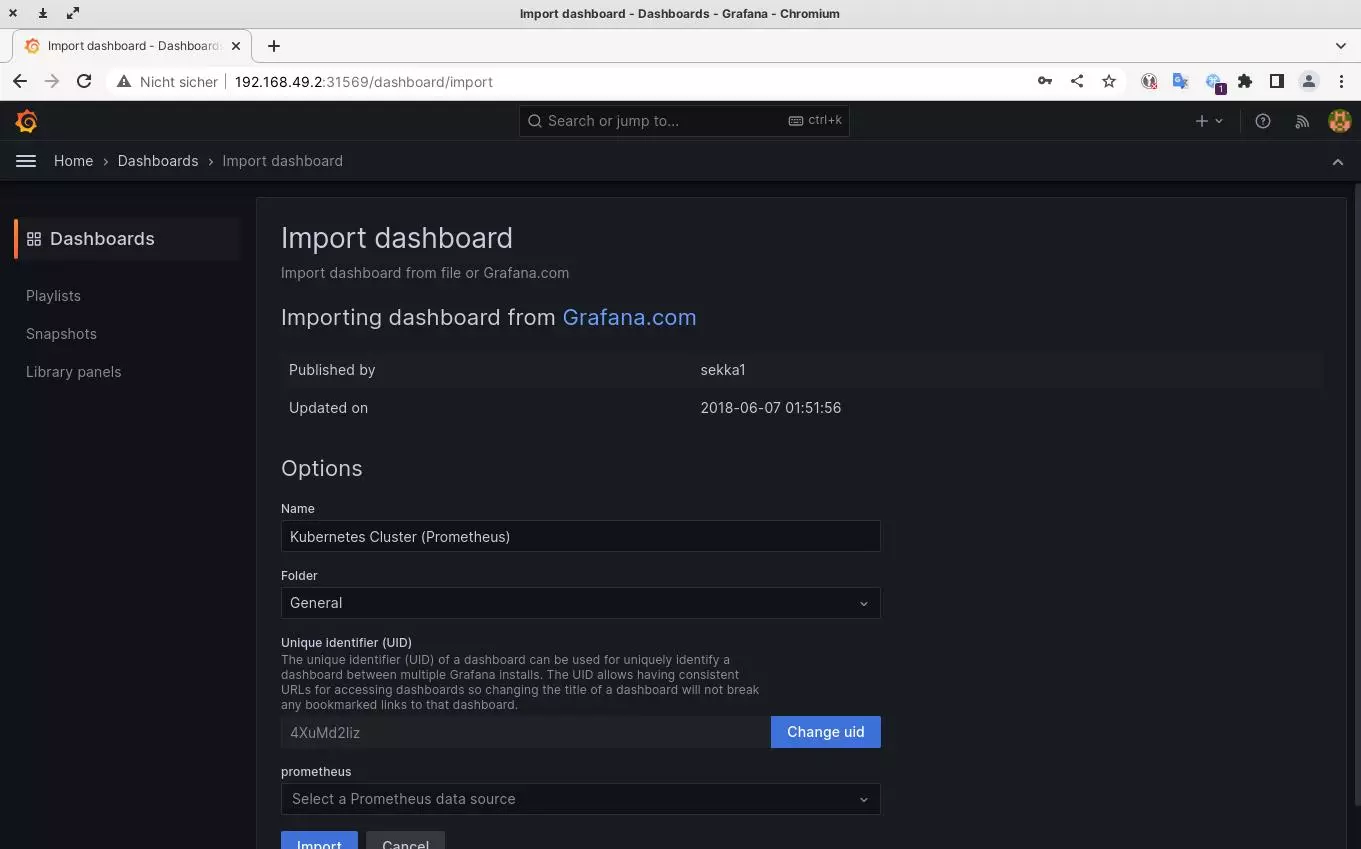This screenshot has width=1361, height=849.
Task: Collapse the top bar with chevron
Action: pos(1337,162)
